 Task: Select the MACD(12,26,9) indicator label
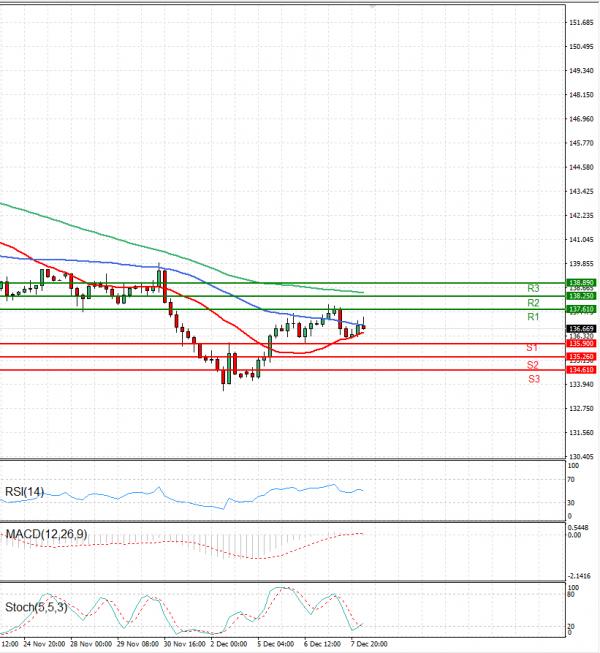(46, 534)
